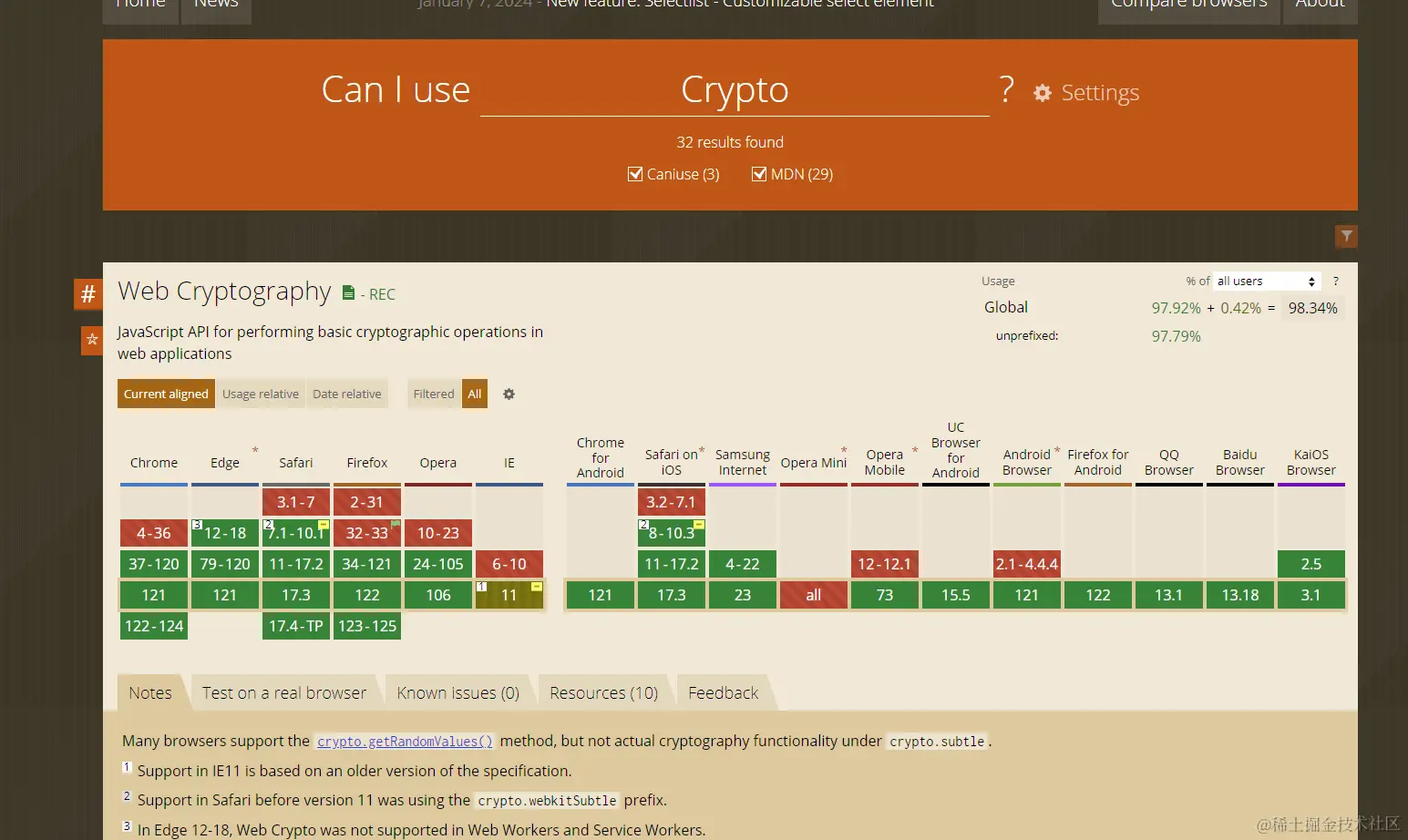Click IE 6-10 version cell
The image size is (1408, 840).
click(x=509, y=564)
